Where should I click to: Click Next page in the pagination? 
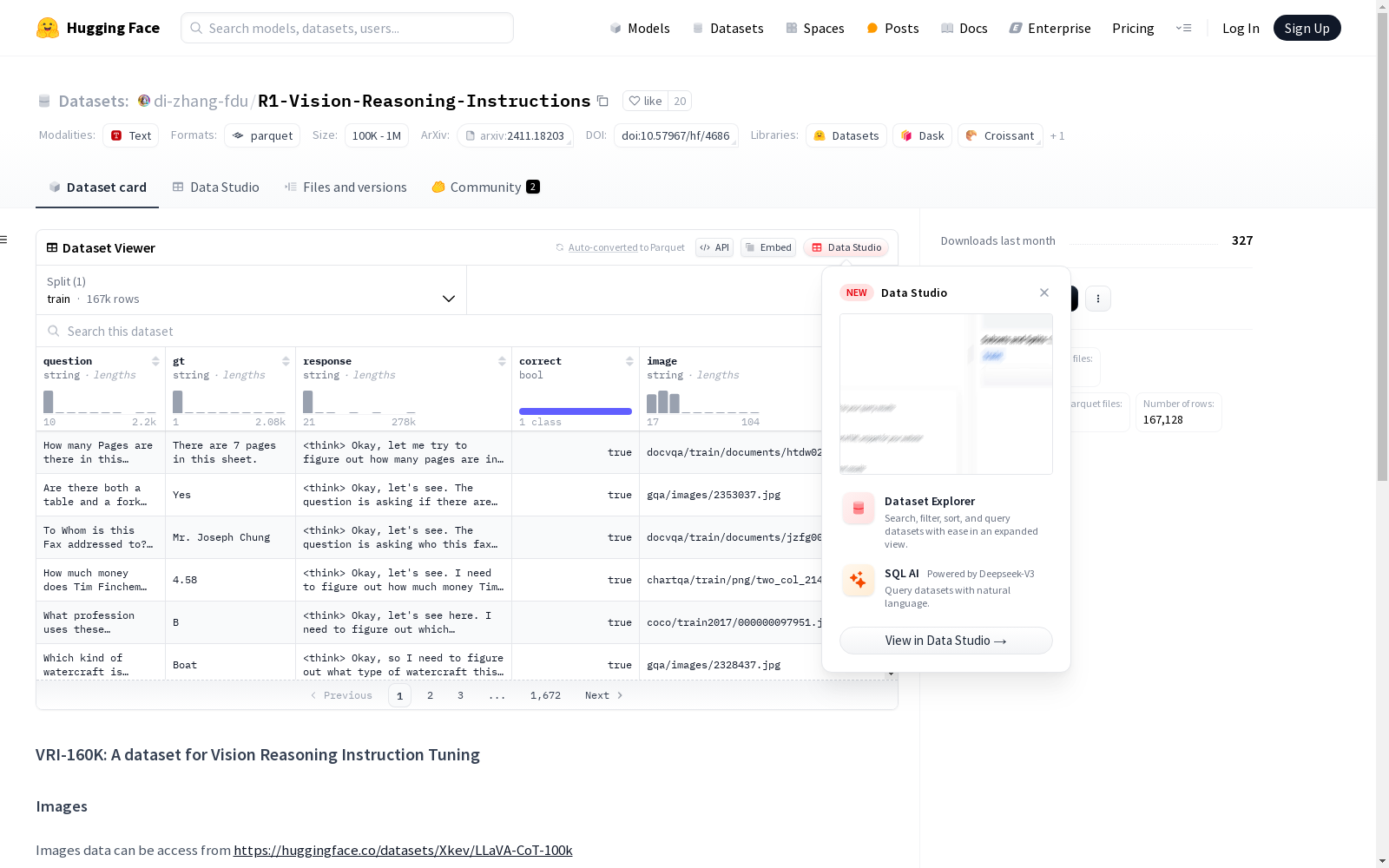(x=604, y=695)
